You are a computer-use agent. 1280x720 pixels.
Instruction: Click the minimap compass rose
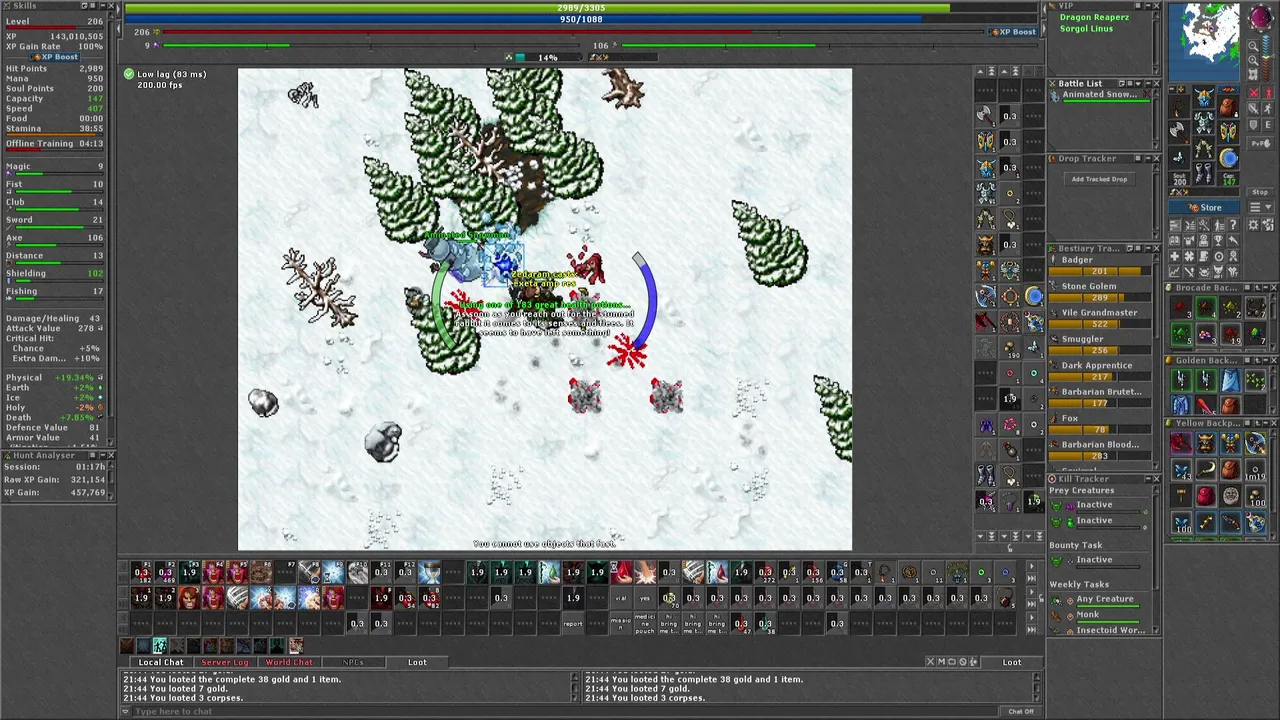1261,16
